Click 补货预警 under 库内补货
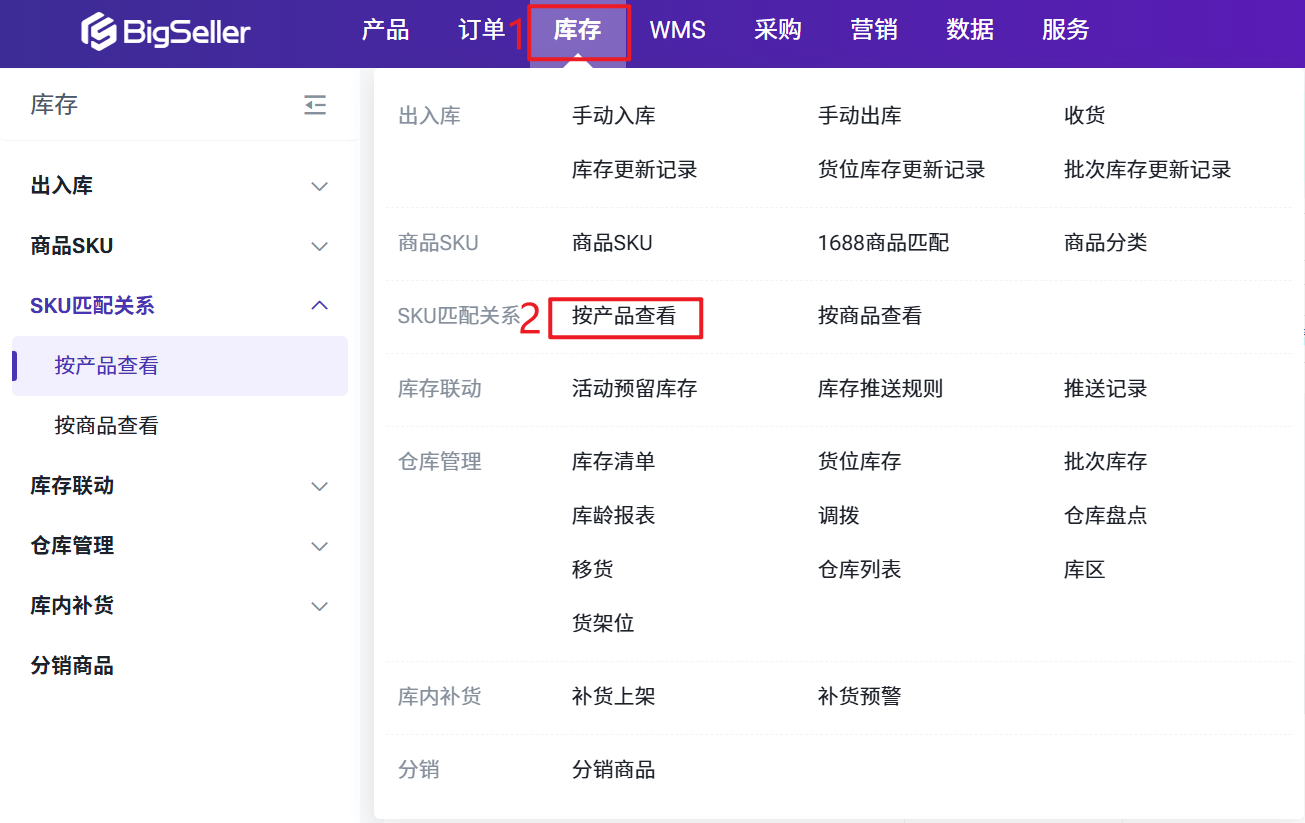Viewport: 1305px width, 823px height. 859,697
